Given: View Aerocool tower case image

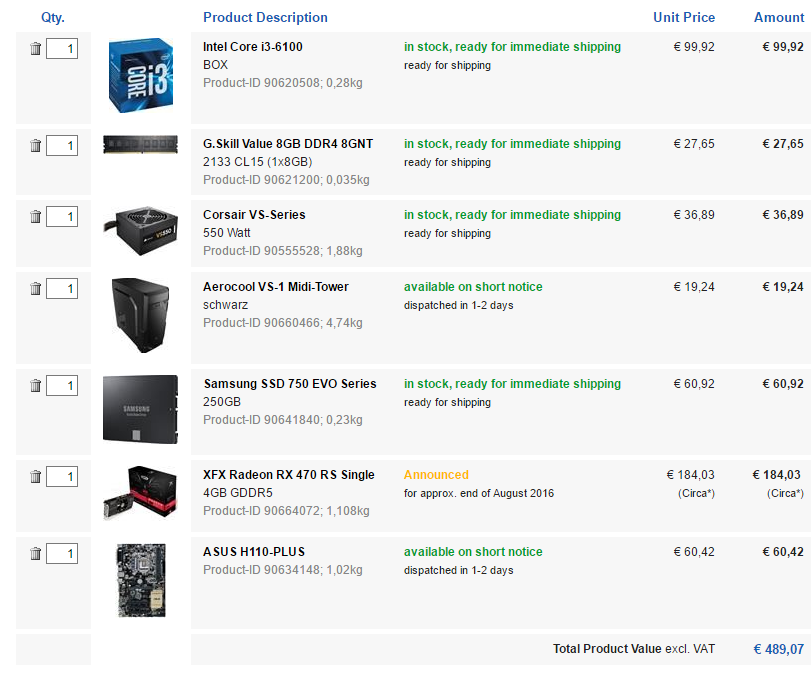Looking at the screenshot, I should (x=141, y=315).
